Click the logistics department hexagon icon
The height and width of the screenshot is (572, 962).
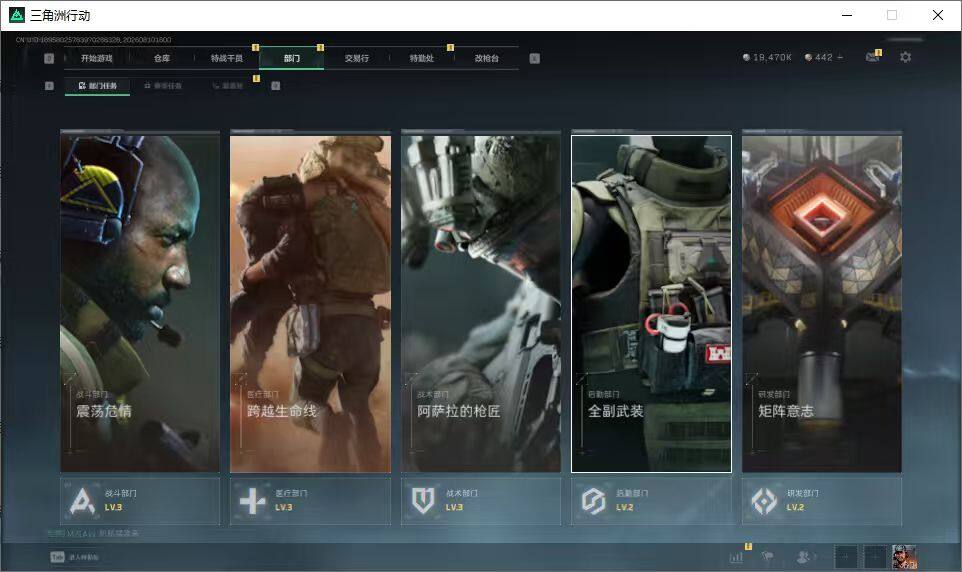point(593,501)
